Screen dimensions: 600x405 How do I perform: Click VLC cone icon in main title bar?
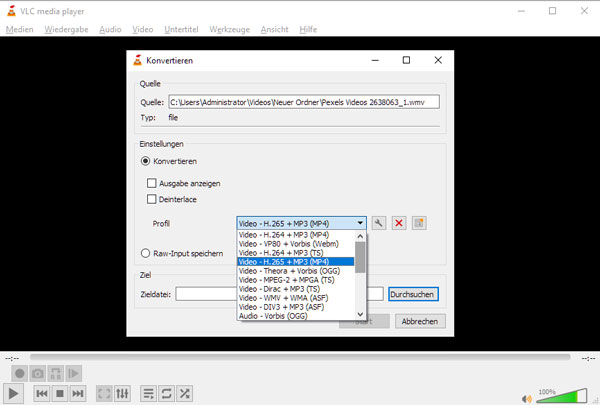coord(11,11)
